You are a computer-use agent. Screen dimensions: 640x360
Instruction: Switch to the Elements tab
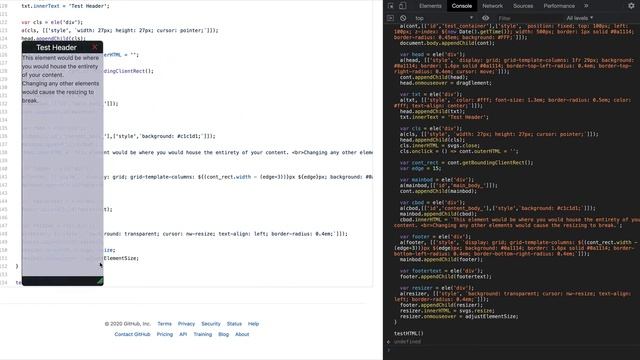coord(430,6)
